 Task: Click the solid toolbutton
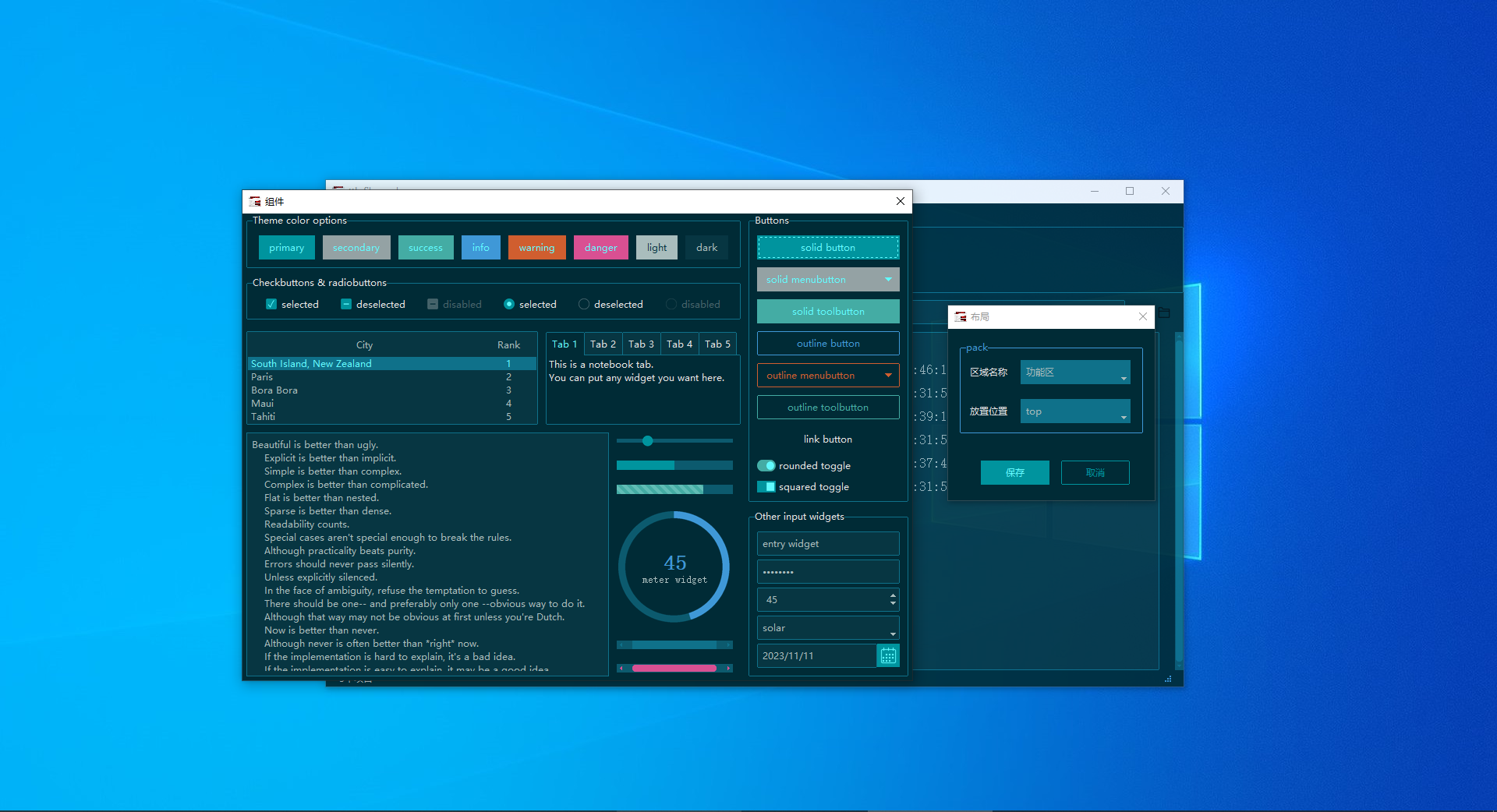click(828, 311)
